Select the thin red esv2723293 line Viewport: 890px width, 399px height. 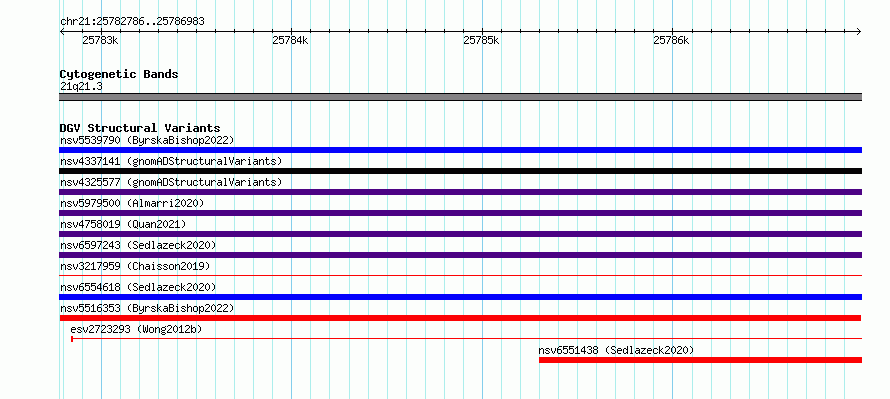pos(466,339)
